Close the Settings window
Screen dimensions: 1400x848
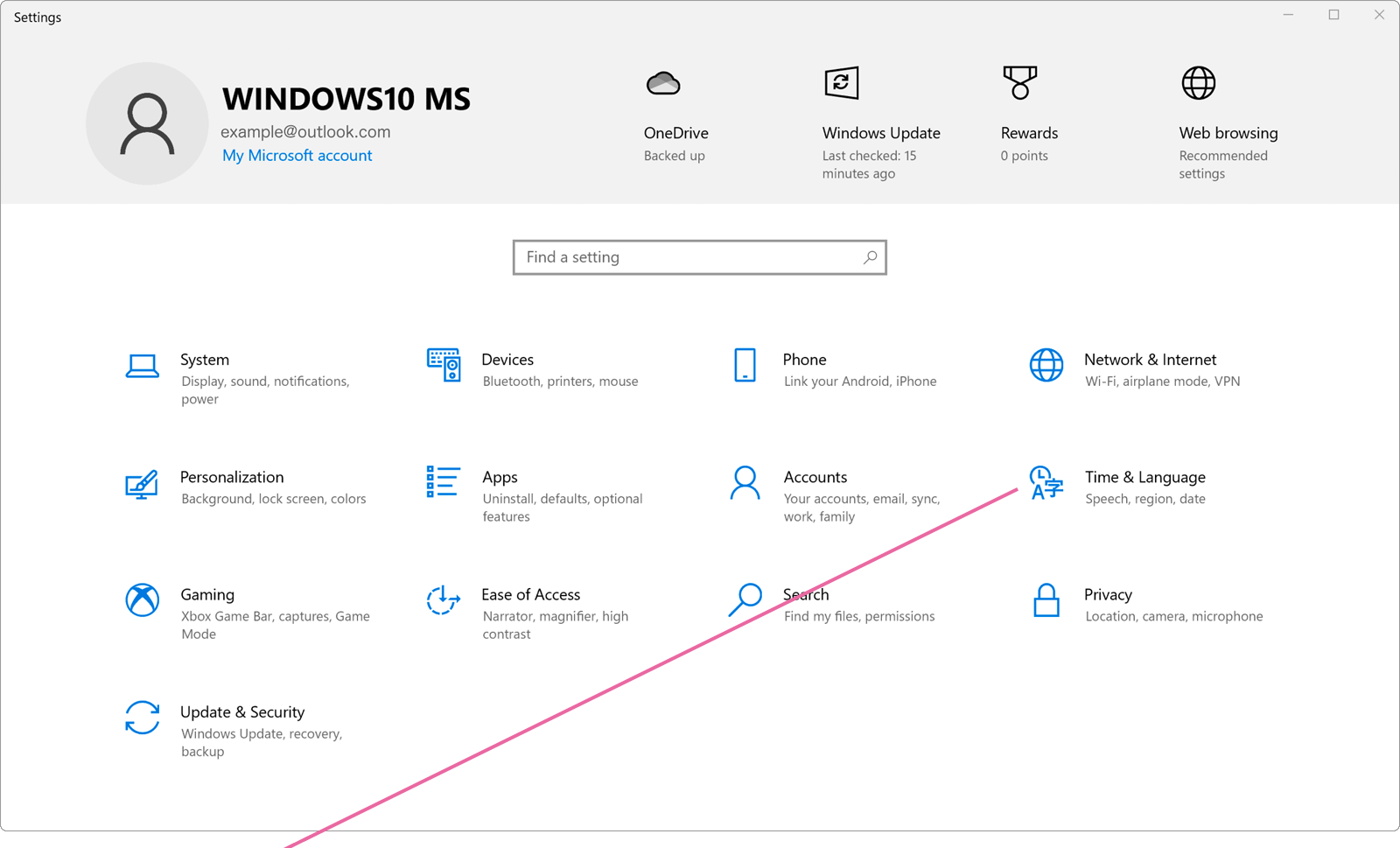(1379, 15)
